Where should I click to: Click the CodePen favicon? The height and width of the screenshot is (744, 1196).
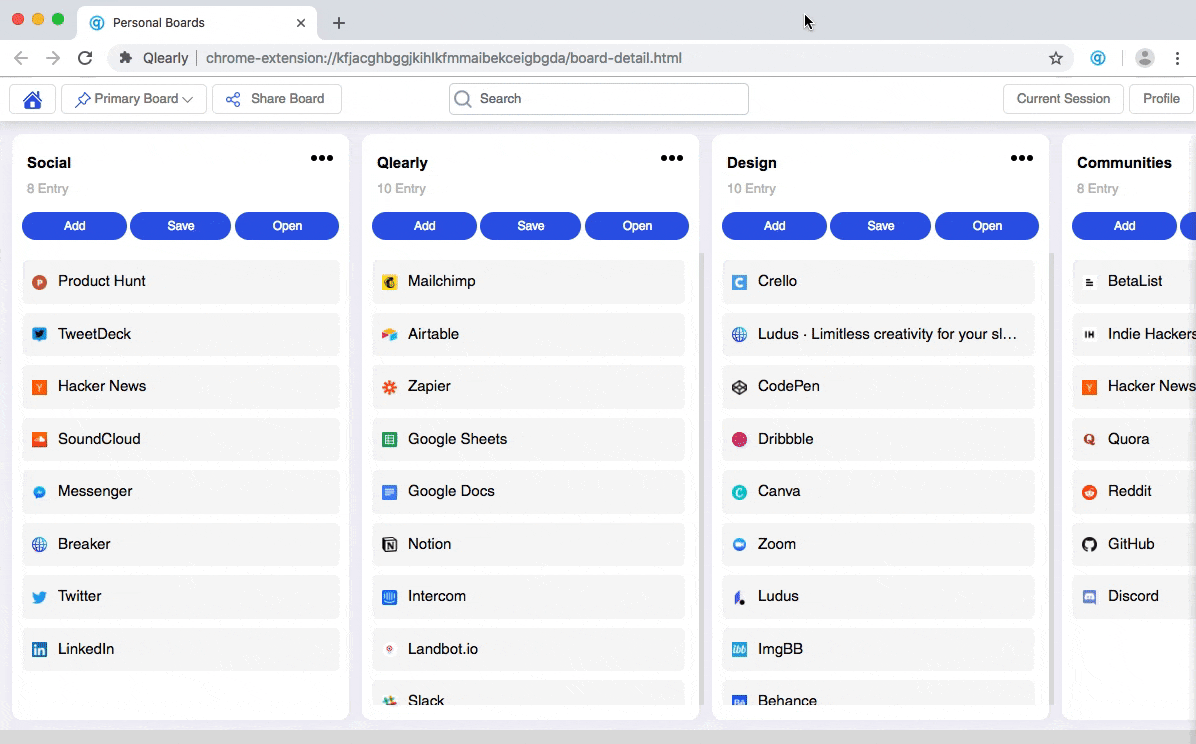tap(740, 387)
